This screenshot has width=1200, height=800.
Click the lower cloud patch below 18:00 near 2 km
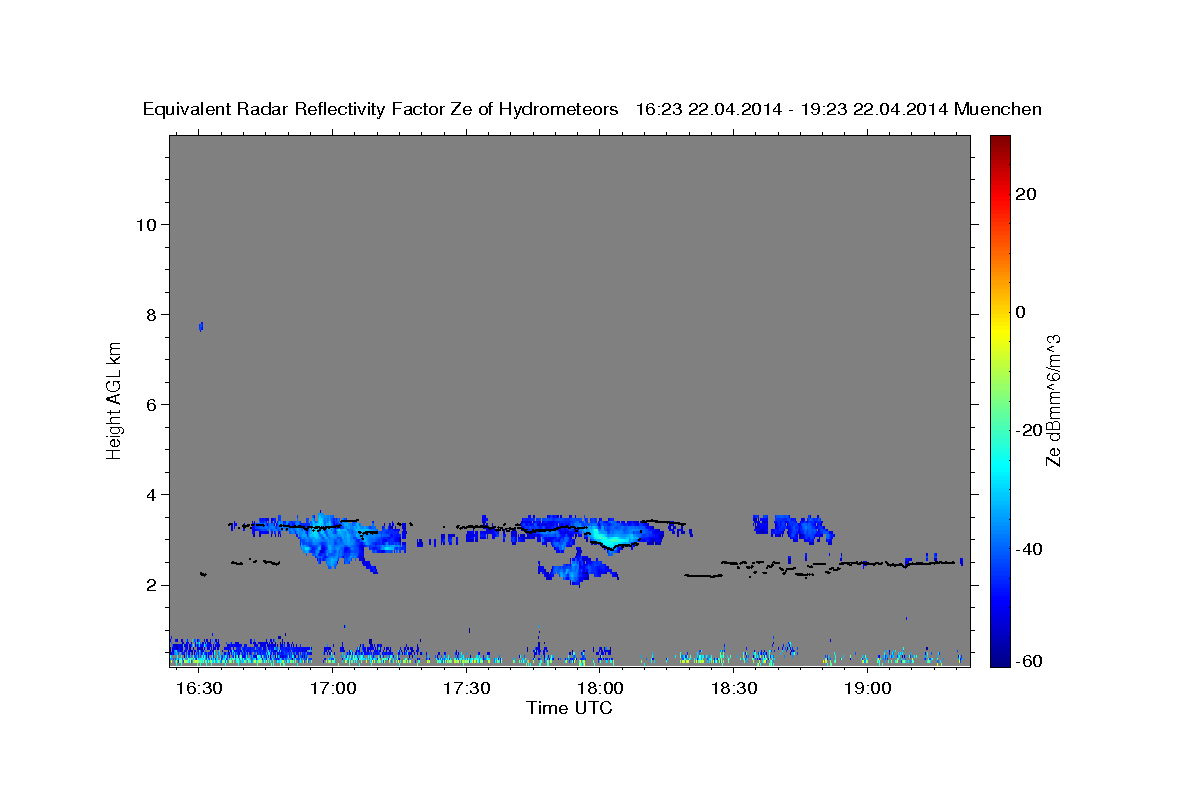click(577, 568)
